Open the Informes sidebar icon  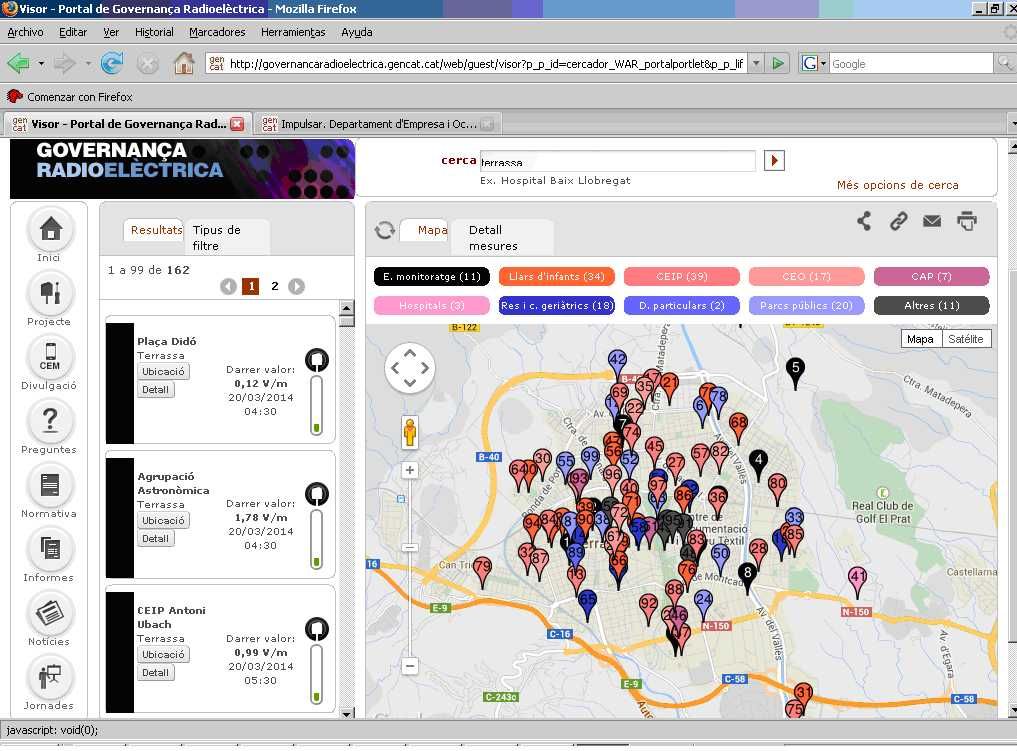[x=50, y=549]
